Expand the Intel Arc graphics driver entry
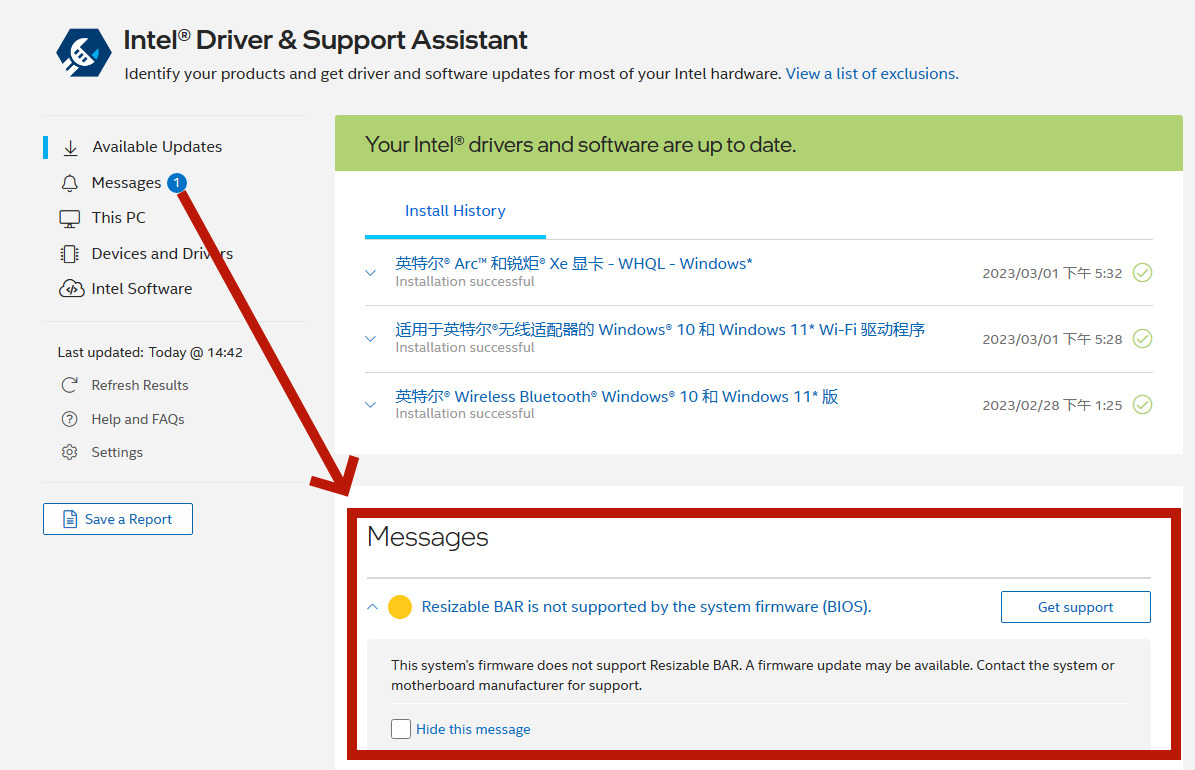1195x770 pixels. pos(371,272)
